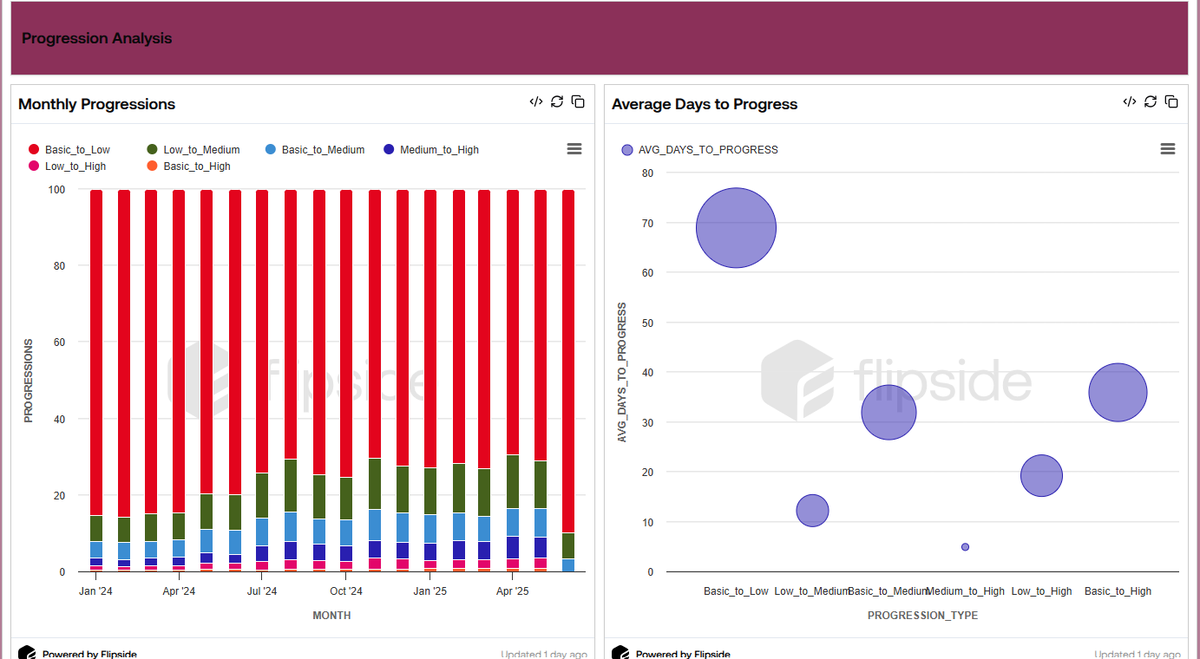Toggle Low_to_High legend series

pyautogui.click(x=66, y=167)
